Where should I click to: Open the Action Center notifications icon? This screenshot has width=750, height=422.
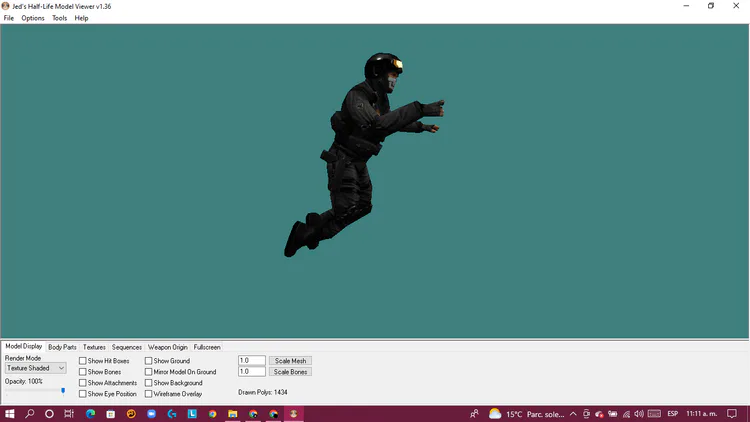732,414
